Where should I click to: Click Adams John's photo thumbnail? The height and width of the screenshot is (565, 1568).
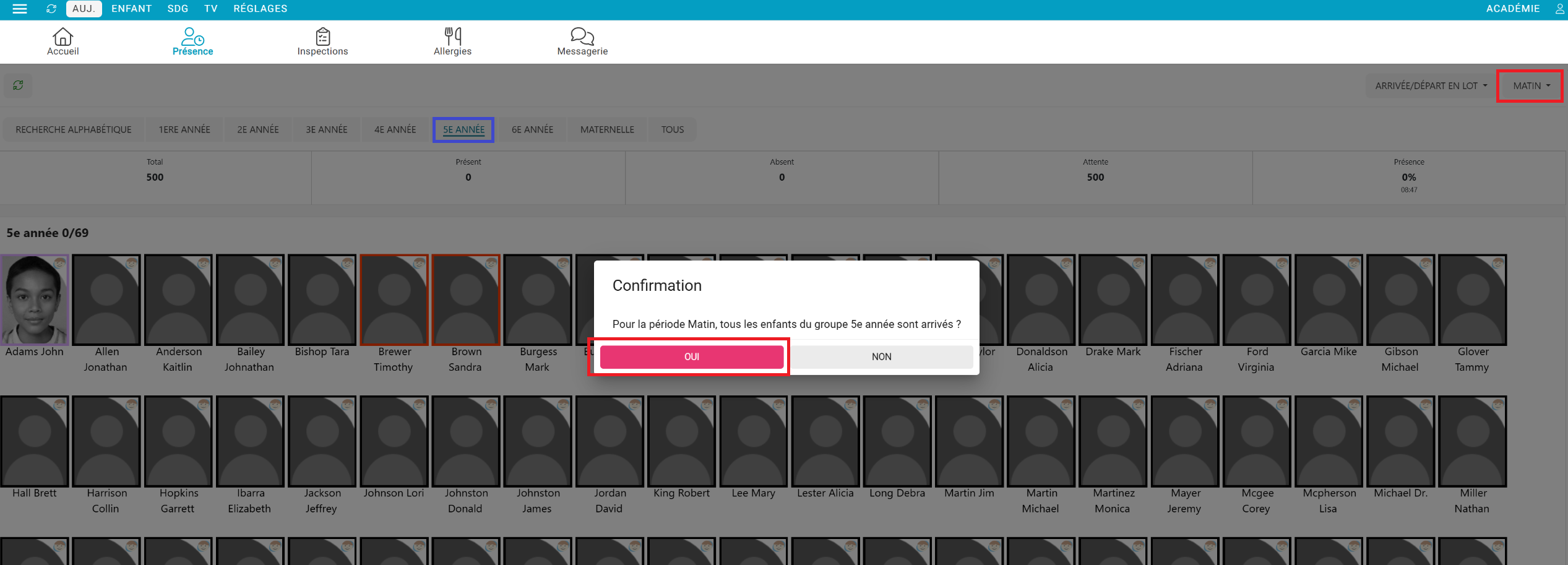click(x=35, y=300)
